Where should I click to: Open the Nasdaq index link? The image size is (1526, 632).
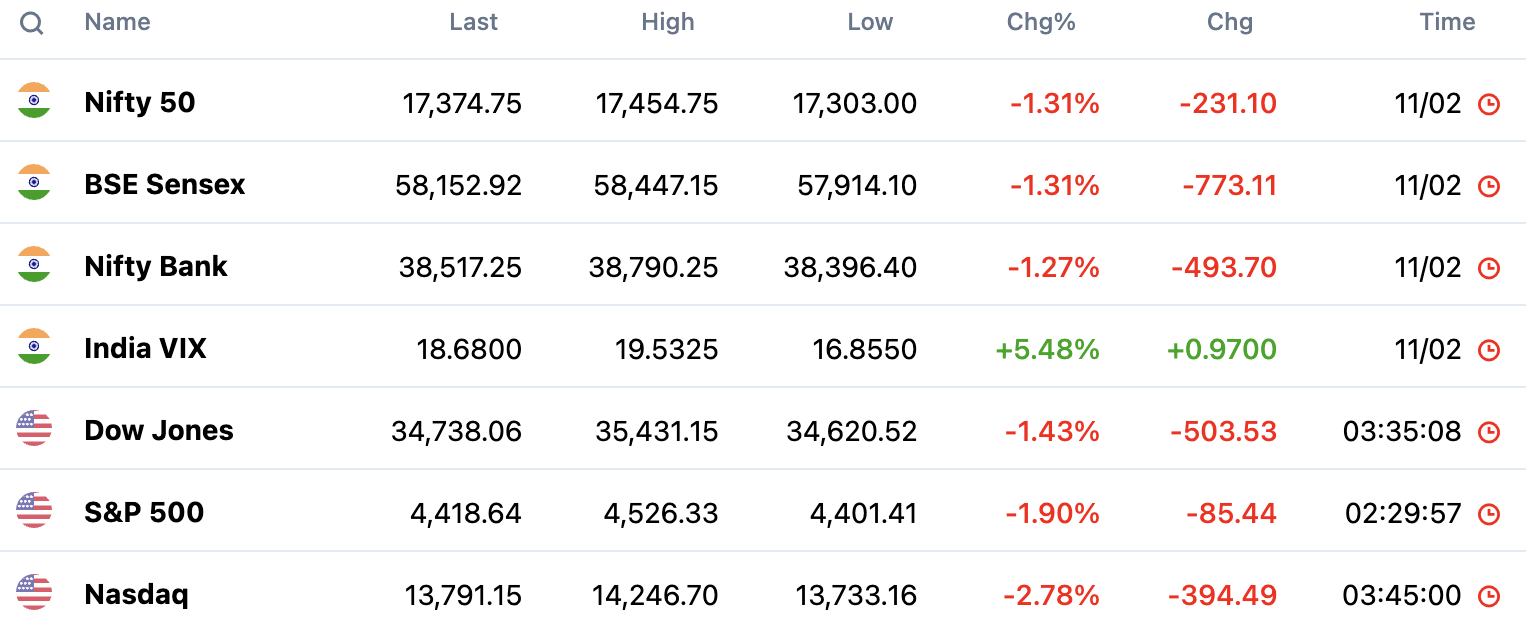136,595
